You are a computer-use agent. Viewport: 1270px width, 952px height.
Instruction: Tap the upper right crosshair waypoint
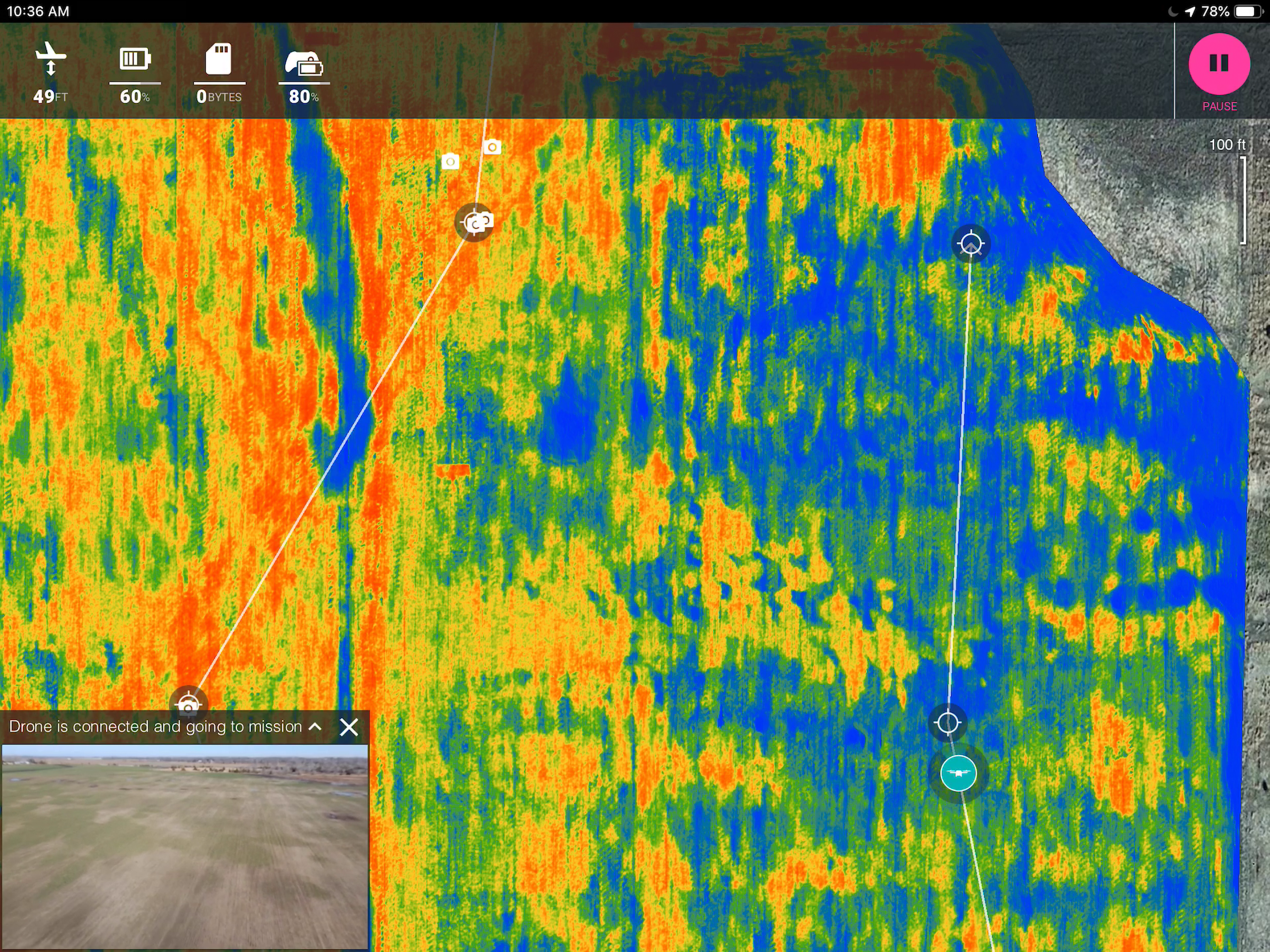pos(970,244)
